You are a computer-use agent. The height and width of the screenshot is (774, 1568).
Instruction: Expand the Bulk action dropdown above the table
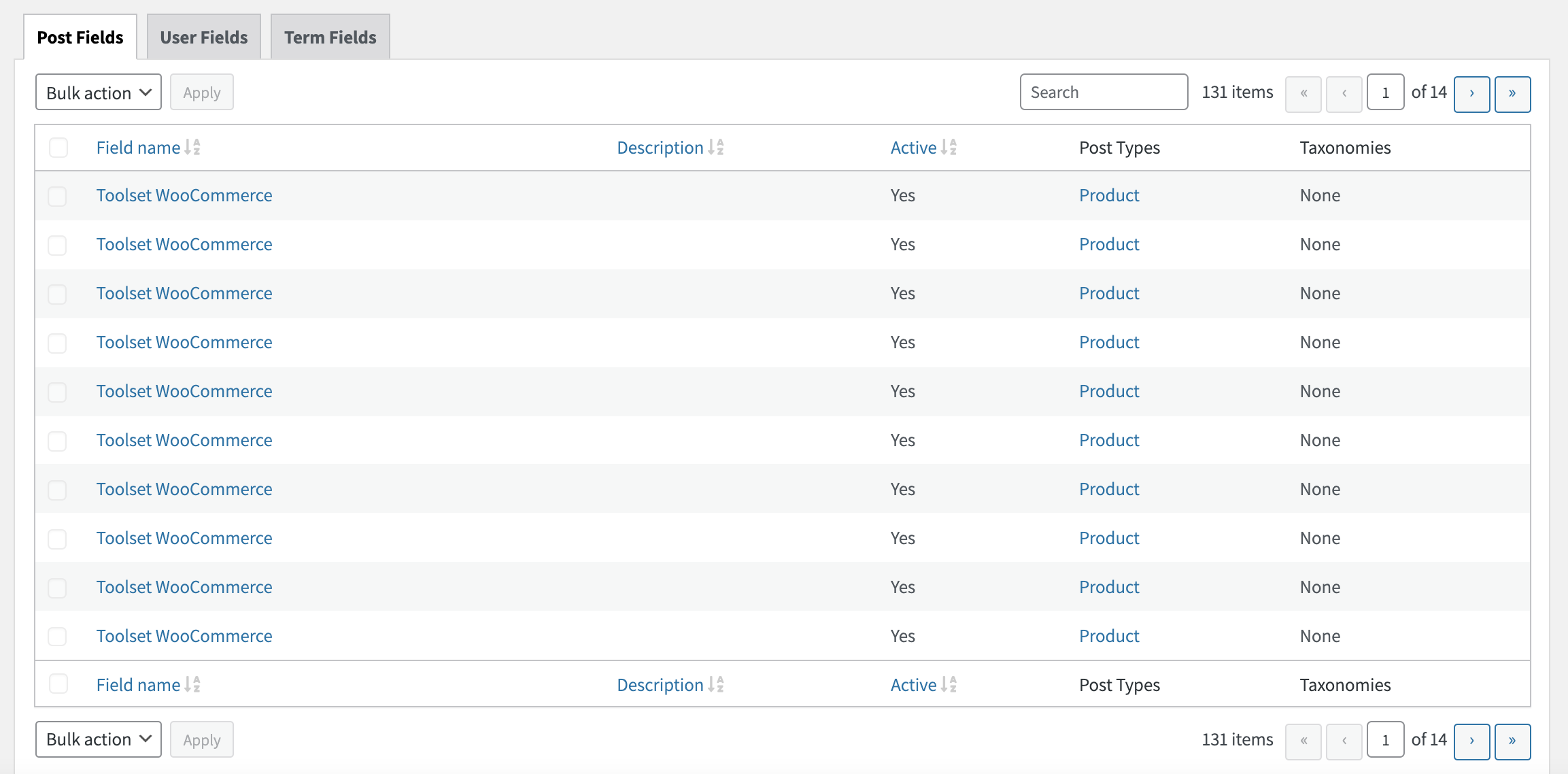click(x=99, y=92)
